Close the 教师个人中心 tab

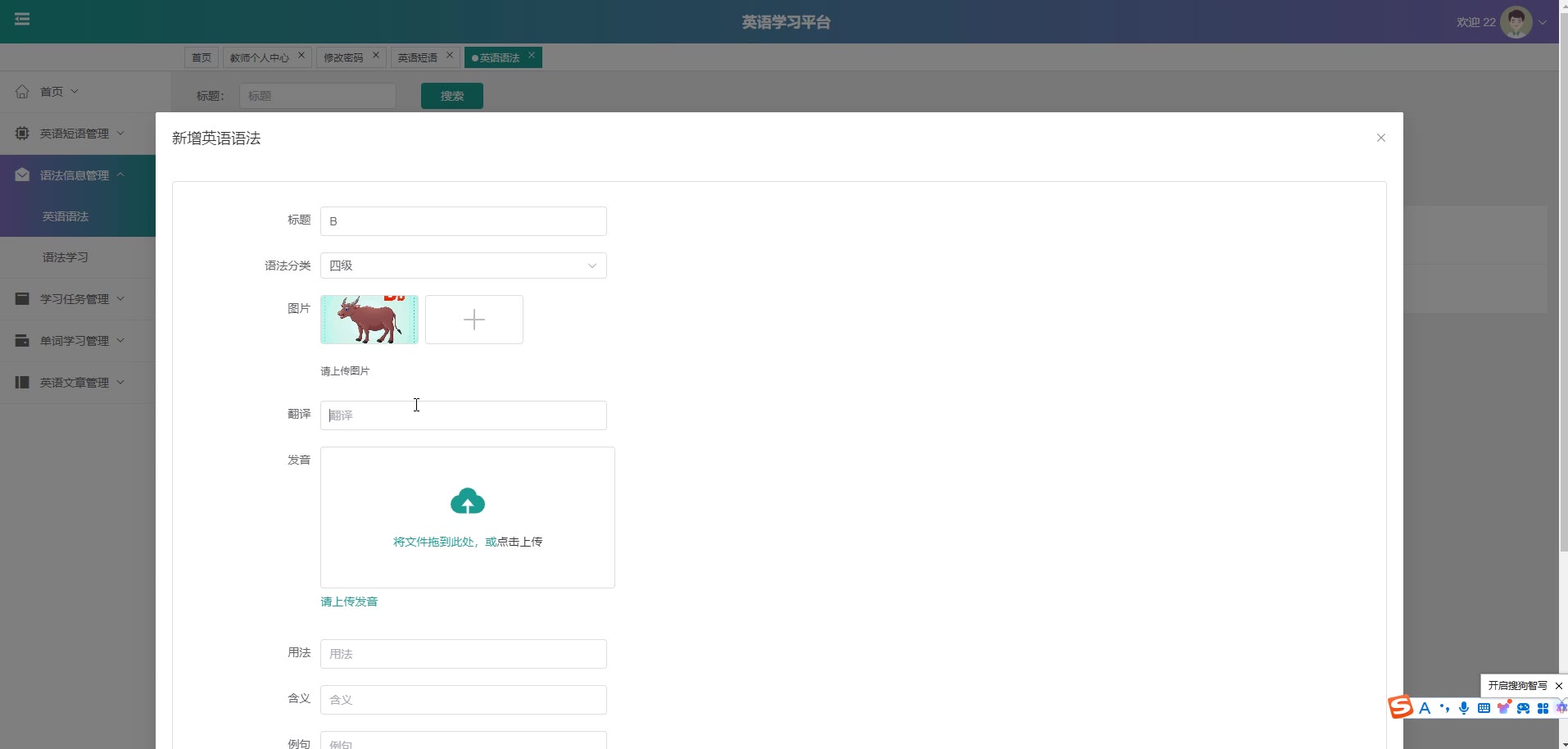click(301, 55)
